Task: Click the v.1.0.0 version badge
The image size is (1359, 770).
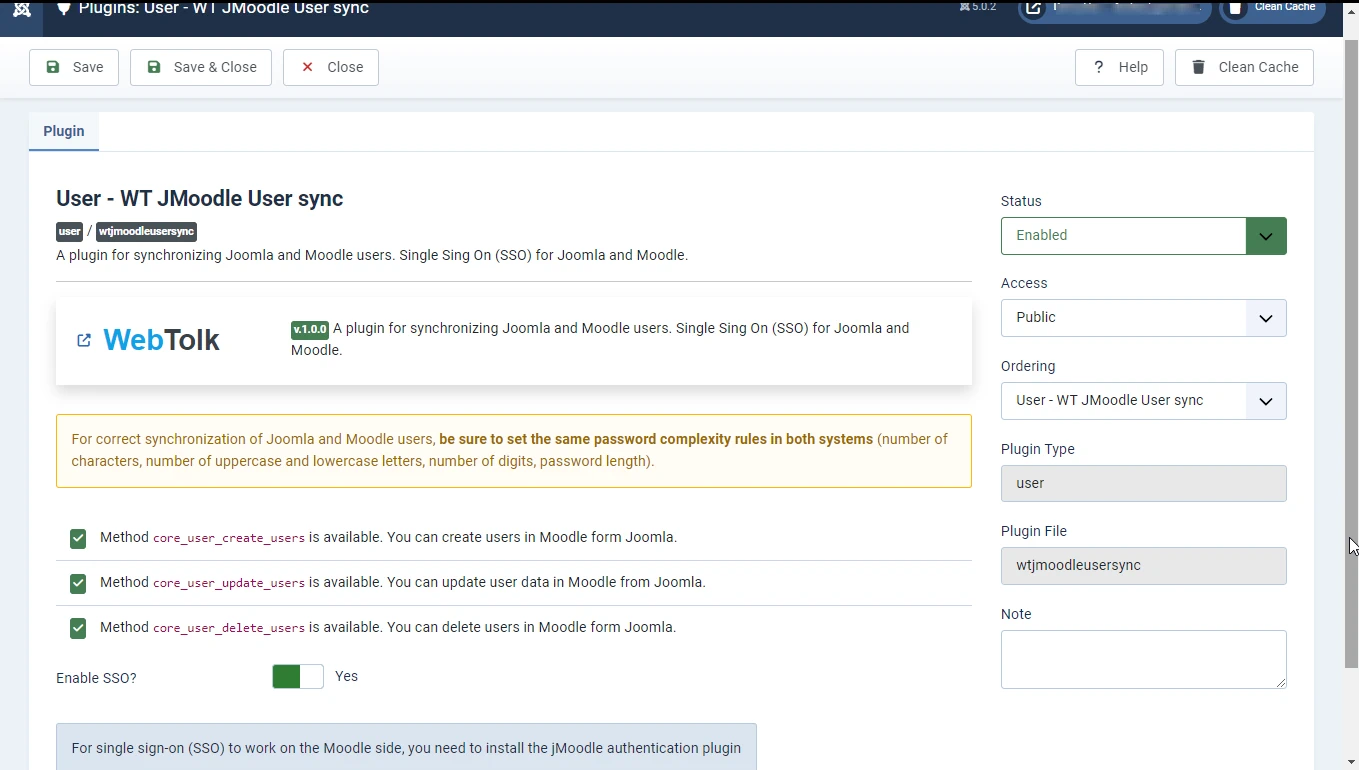Action: 310,329
